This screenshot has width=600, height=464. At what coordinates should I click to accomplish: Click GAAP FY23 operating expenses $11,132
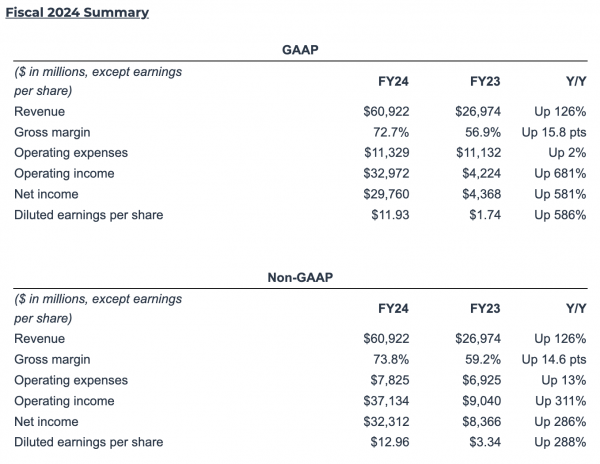(x=478, y=153)
